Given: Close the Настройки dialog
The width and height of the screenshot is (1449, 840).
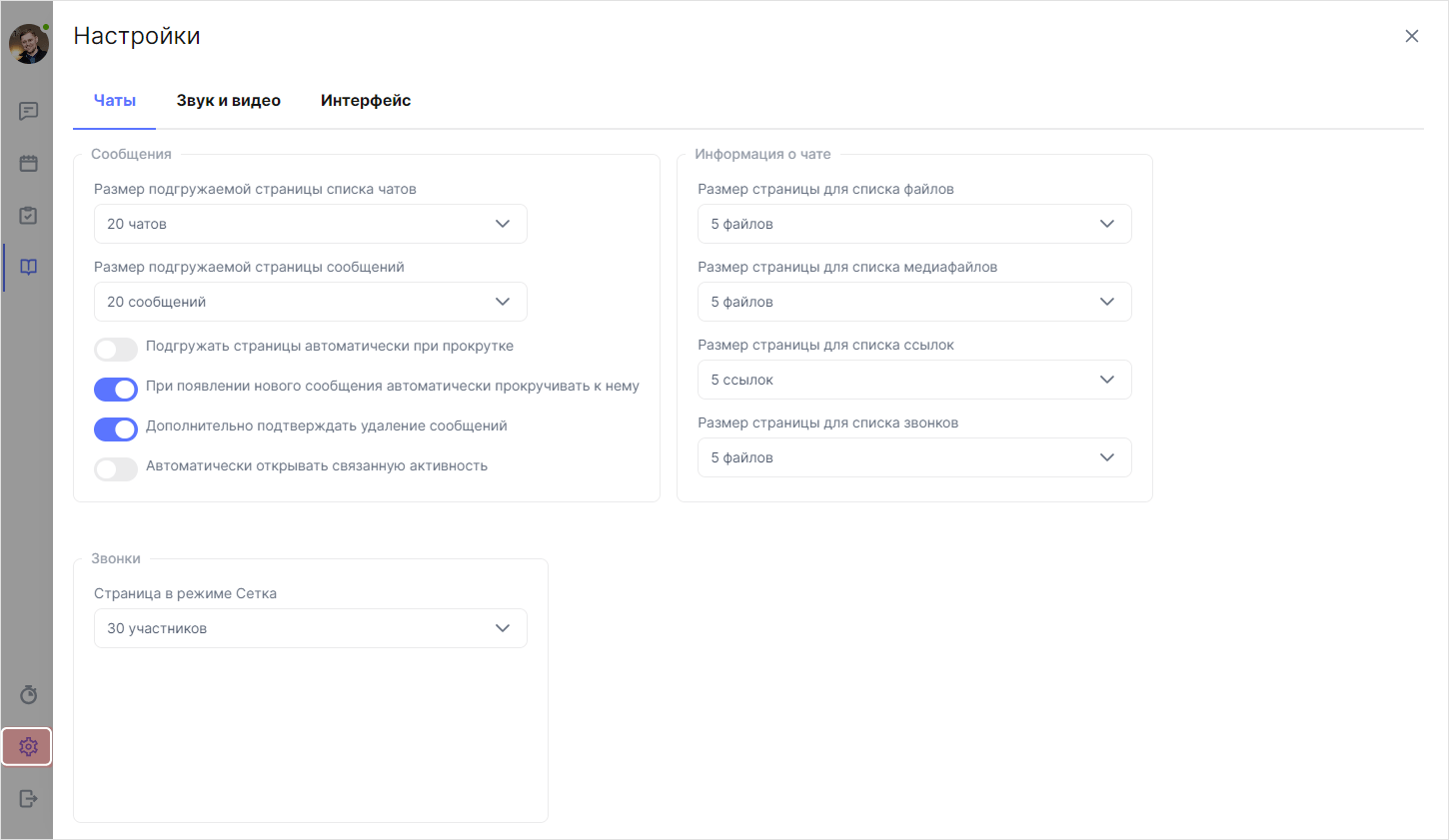Looking at the screenshot, I should point(1412,35).
